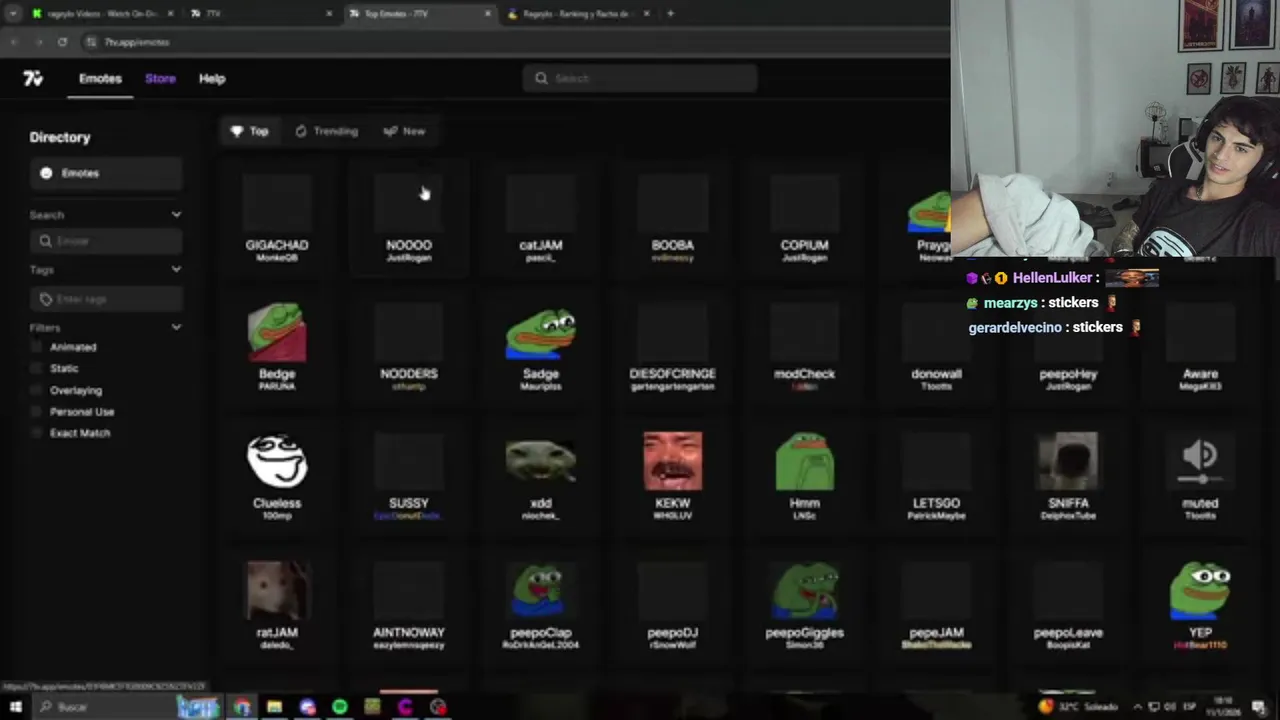Open Windows Start menu

(x=15, y=707)
